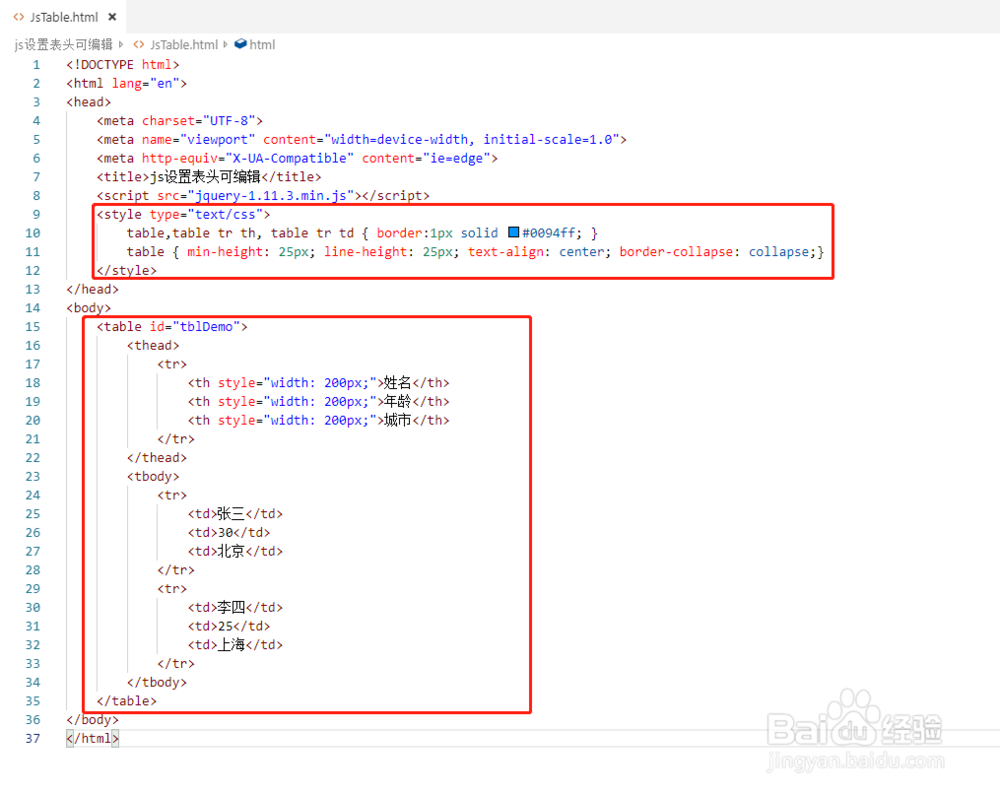Click the title text js设置表头可编辑
Image resolution: width=1000 pixels, height=795 pixels.
point(205,177)
